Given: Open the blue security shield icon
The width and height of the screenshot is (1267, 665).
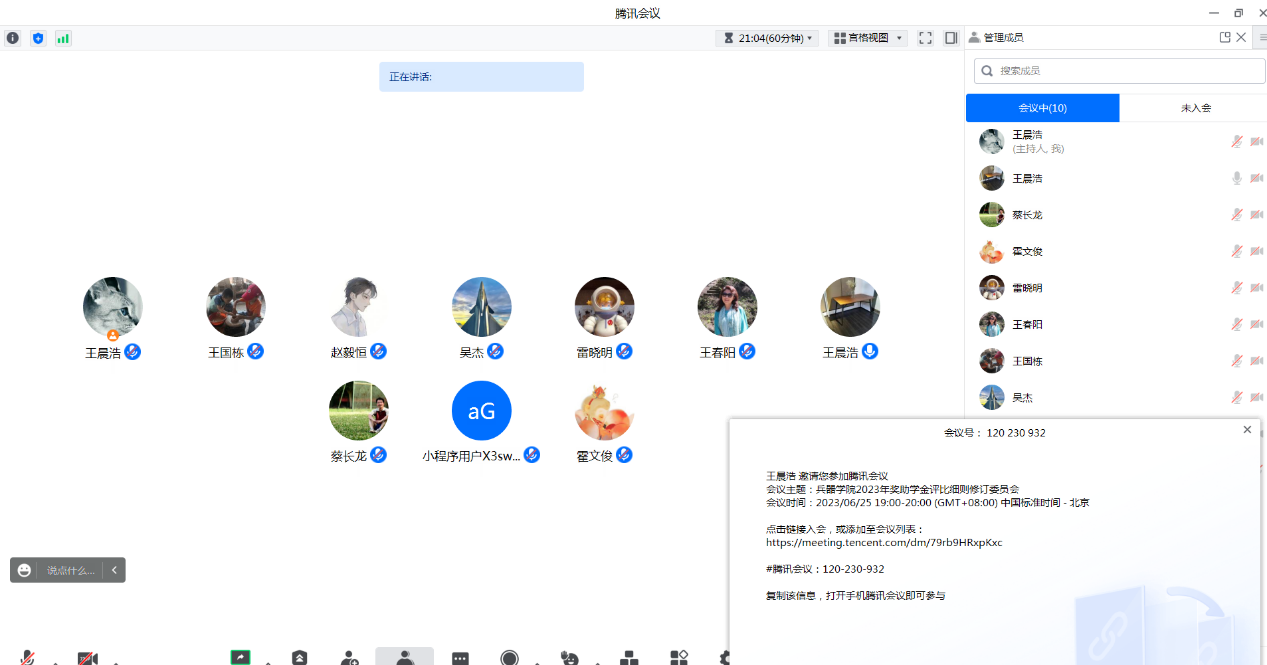Looking at the screenshot, I should pos(38,38).
